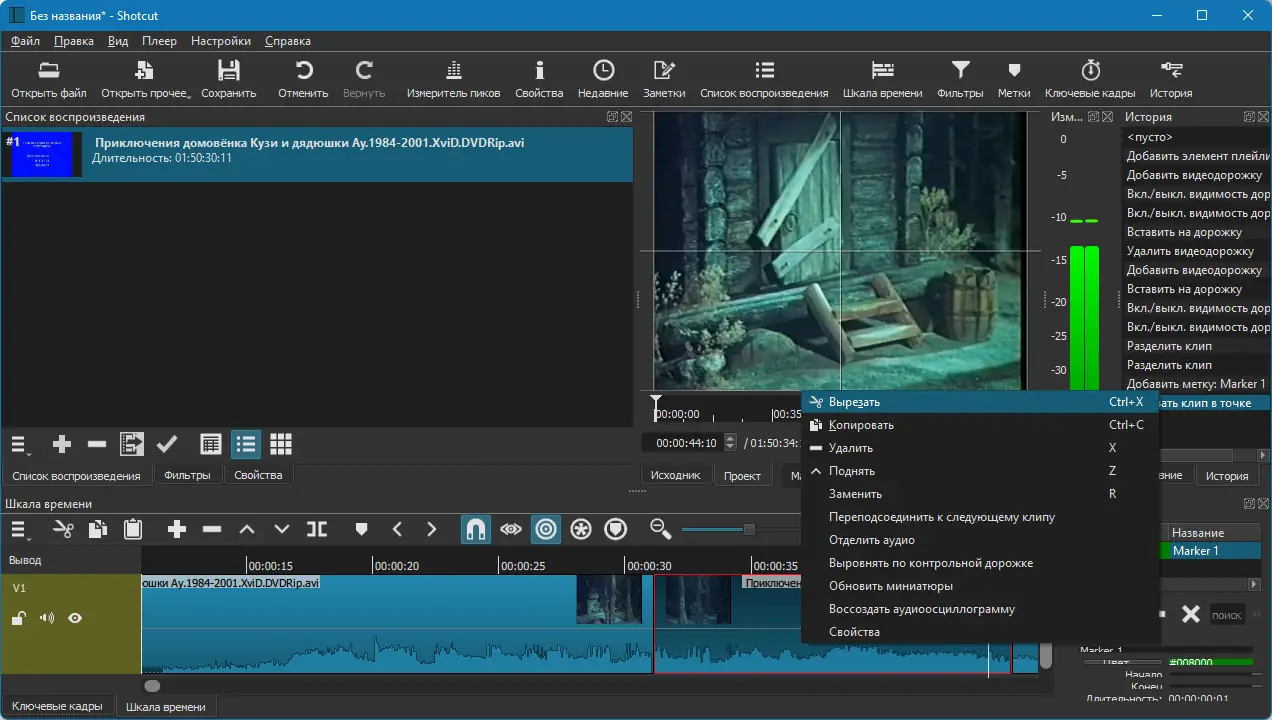Open the Peak Meter (Измеритель пиков) panel

(x=453, y=79)
